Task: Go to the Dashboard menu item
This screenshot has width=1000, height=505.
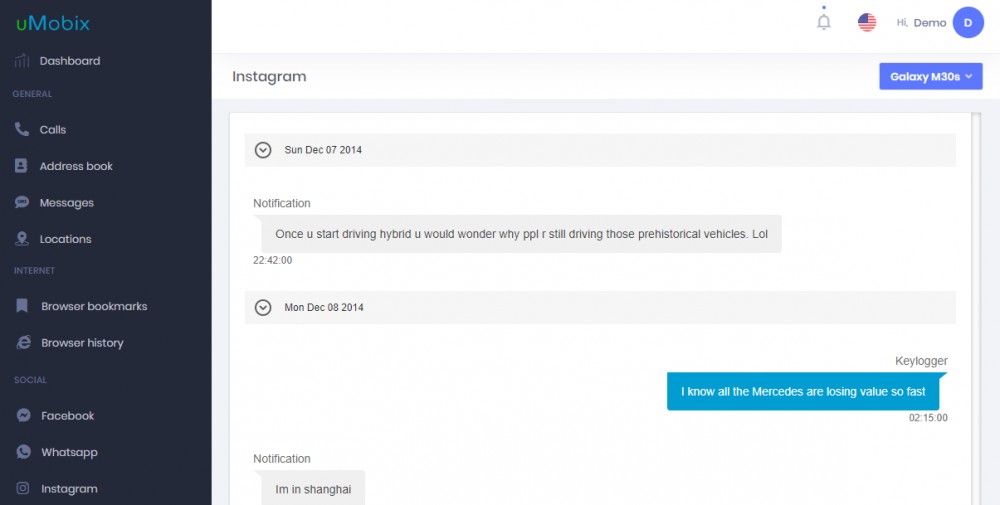Action: pos(70,61)
